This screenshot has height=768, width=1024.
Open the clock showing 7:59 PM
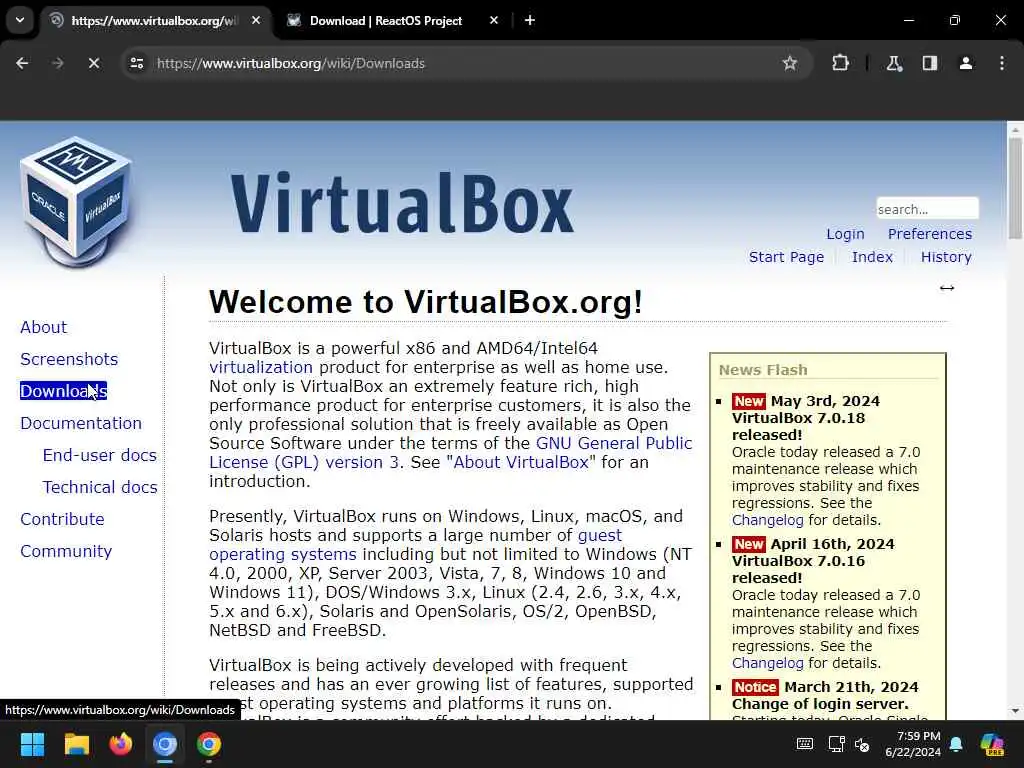(913, 744)
